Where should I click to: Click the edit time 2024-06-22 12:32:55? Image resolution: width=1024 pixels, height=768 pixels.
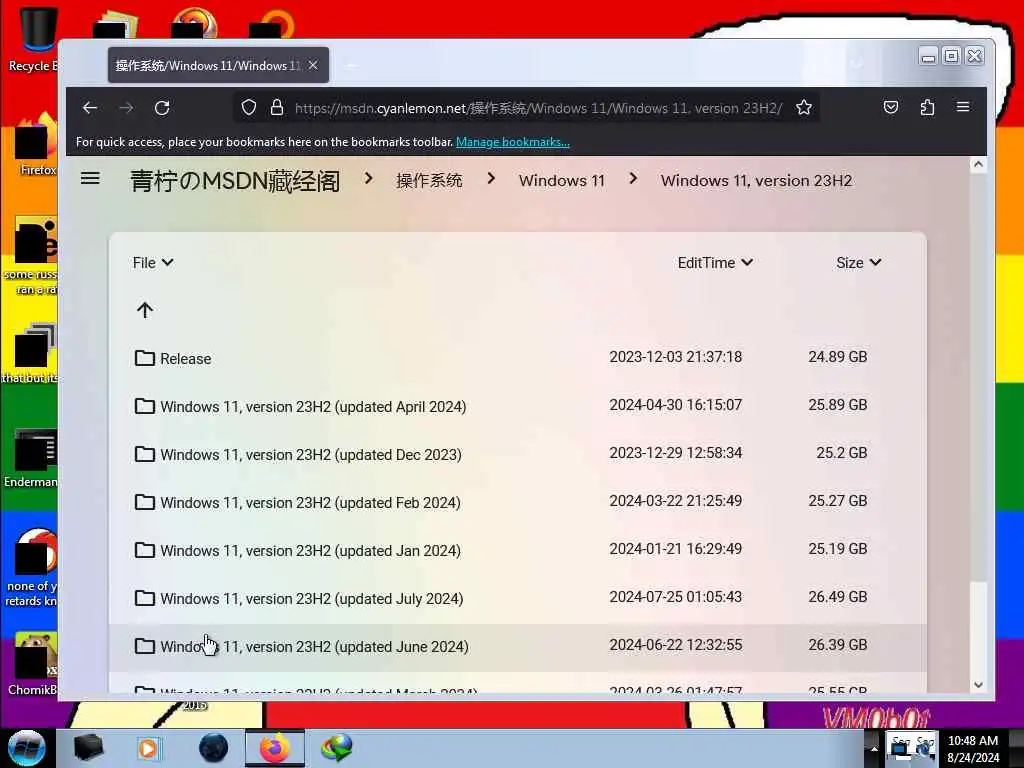point(676,645)
